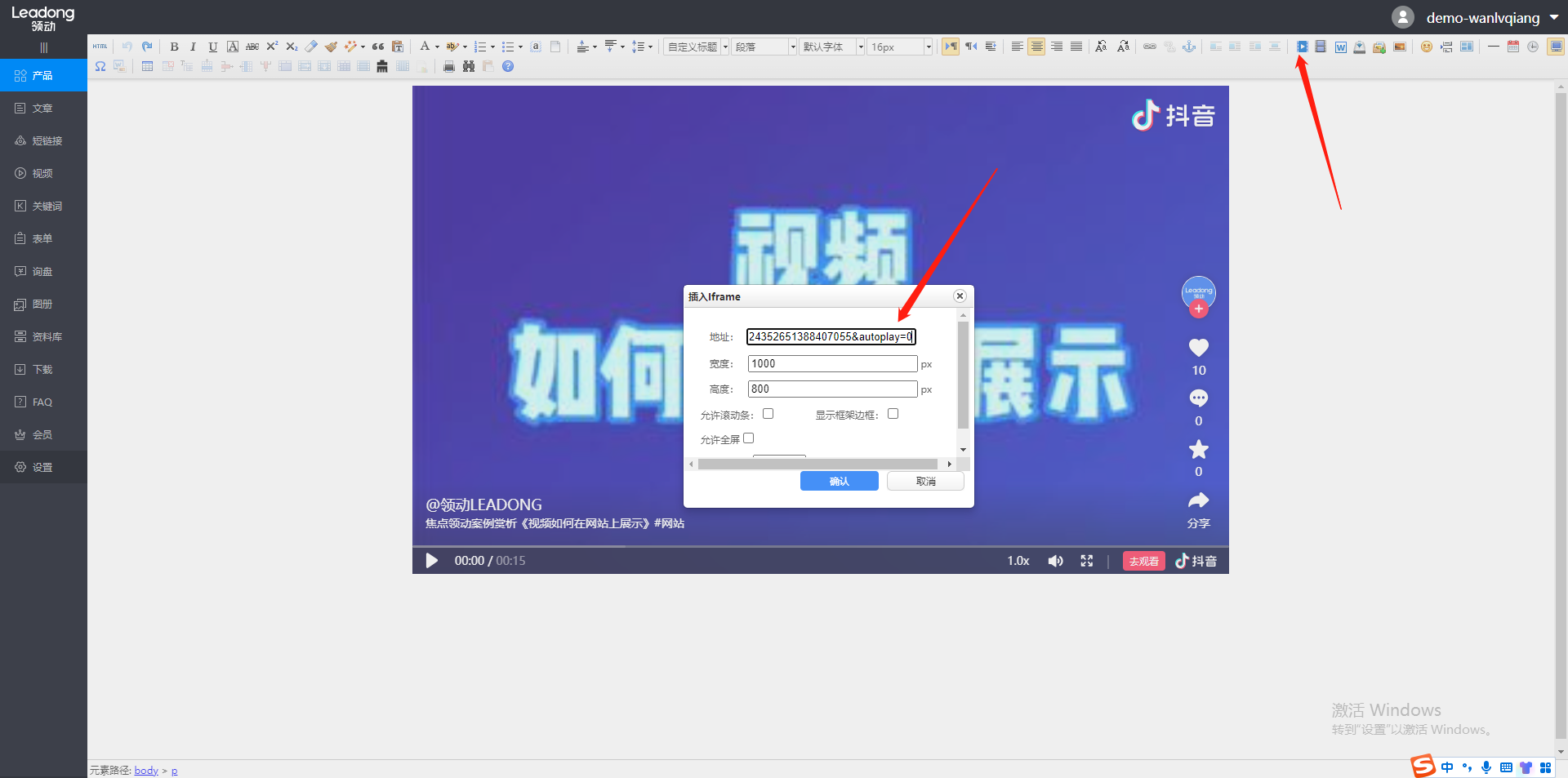Expand the 段落 paragraph style dropdown
This screenshot has height=778, width=1568.
[763, 47]
